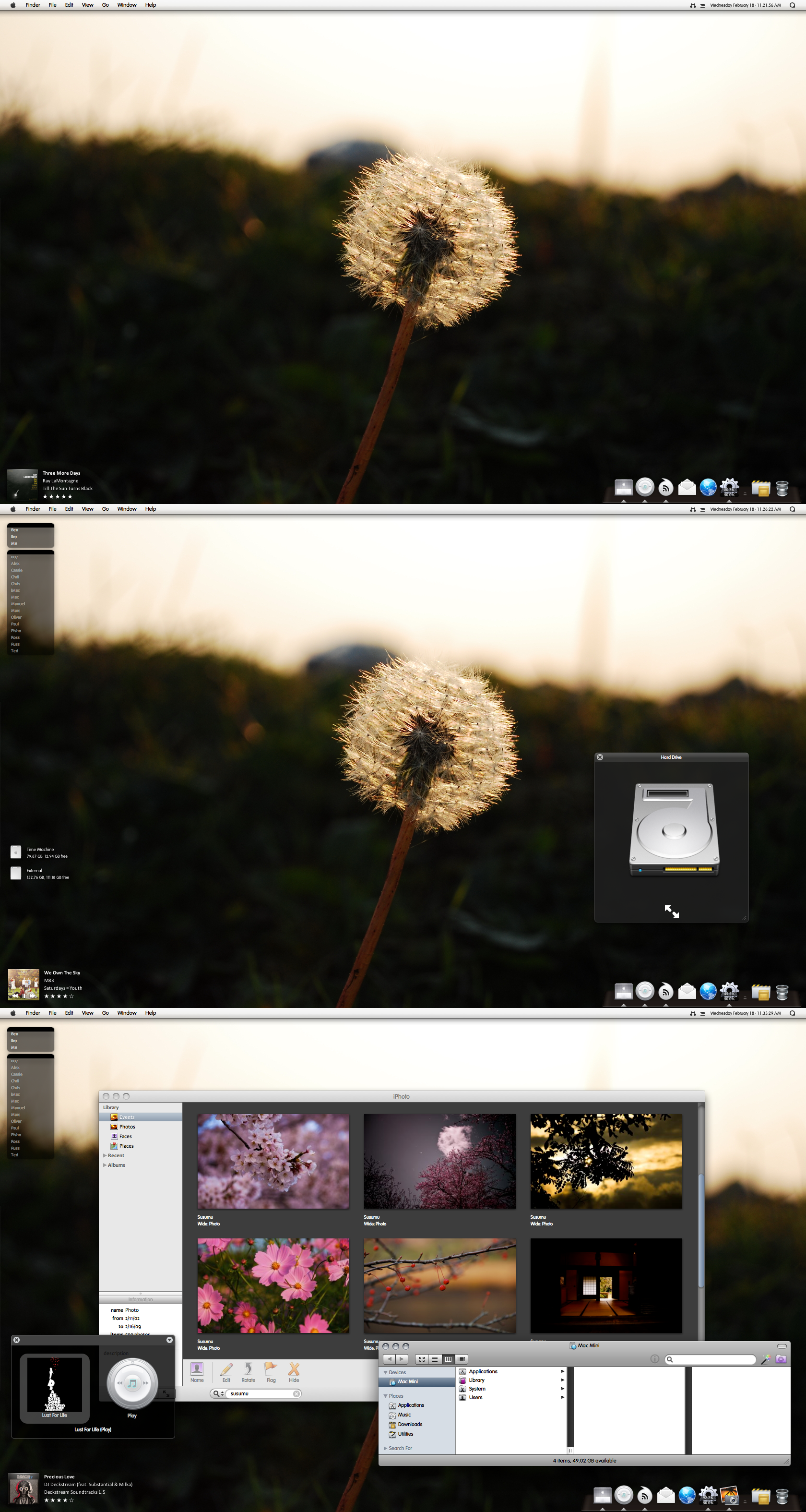
Task: Select the Edit pencil tool in iPhoto
Action: [226, 1372]
